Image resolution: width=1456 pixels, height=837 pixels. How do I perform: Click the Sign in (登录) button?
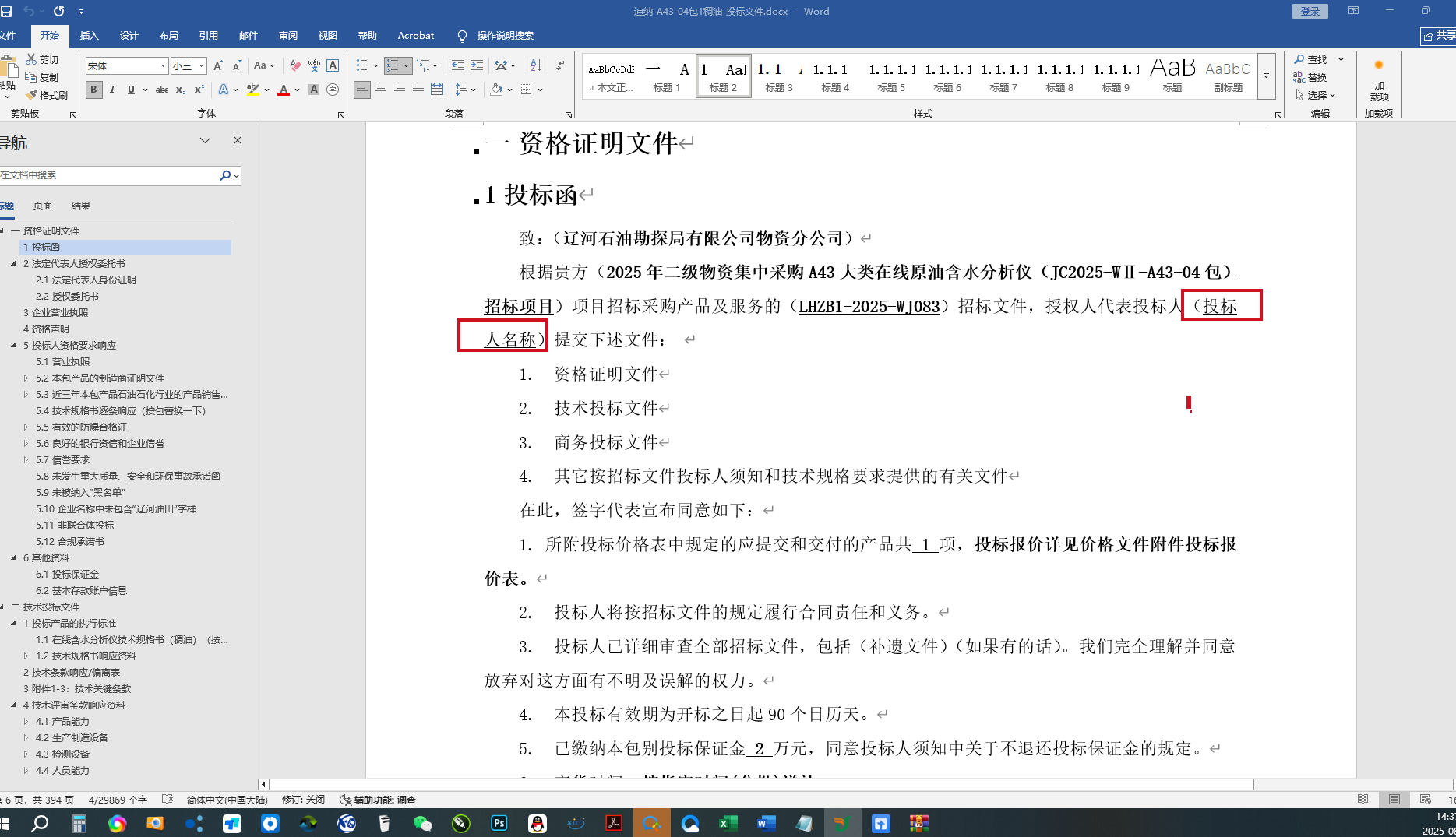pos(1310,11)
